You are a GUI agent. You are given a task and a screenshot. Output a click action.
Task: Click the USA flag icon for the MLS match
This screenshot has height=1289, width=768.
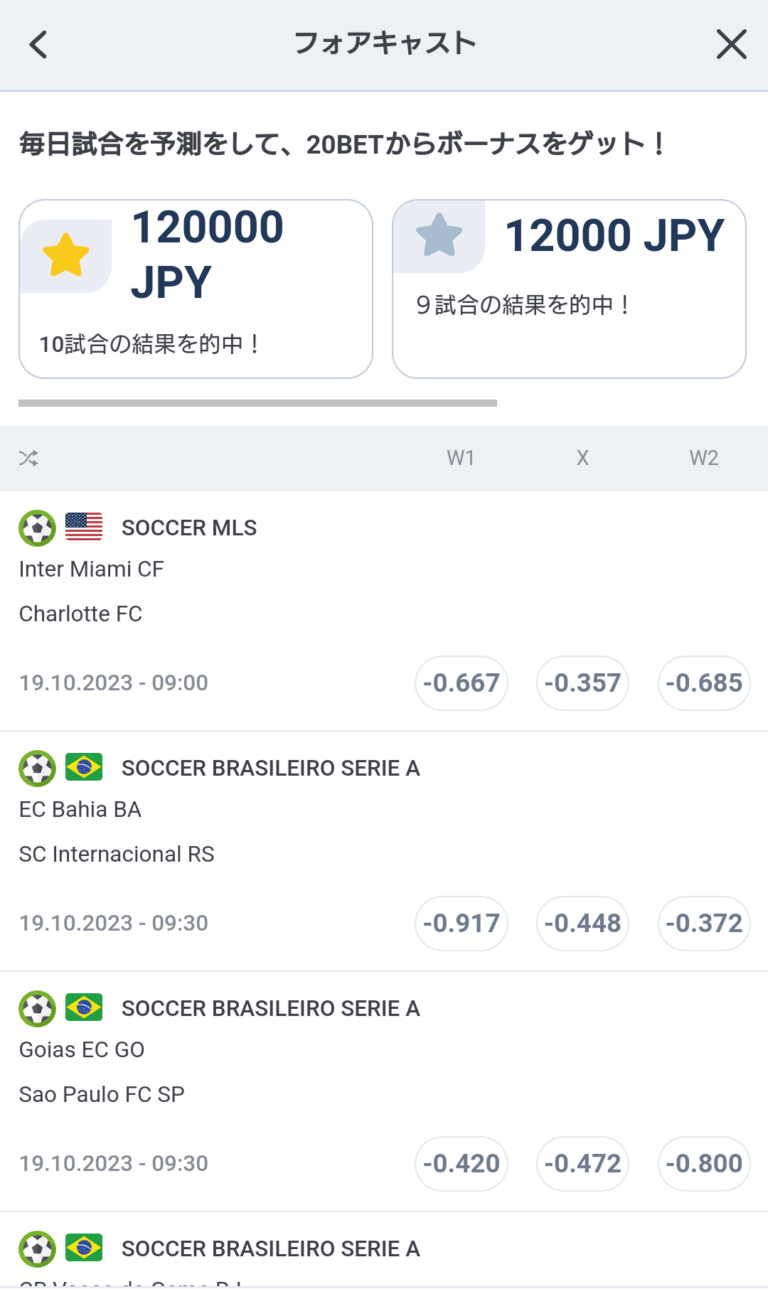84,527
